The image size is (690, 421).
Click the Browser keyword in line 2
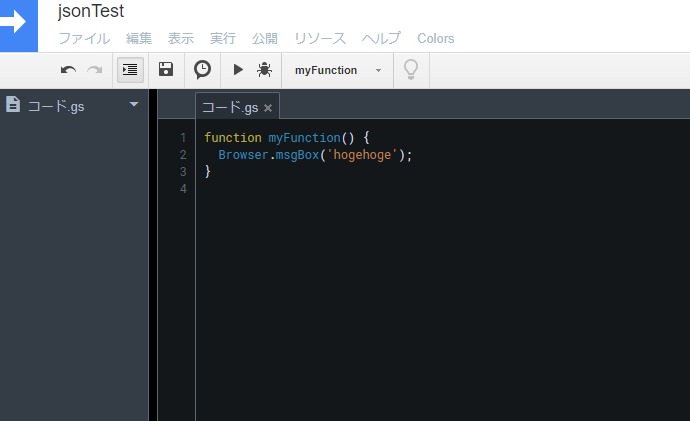[x=243, y=155]
